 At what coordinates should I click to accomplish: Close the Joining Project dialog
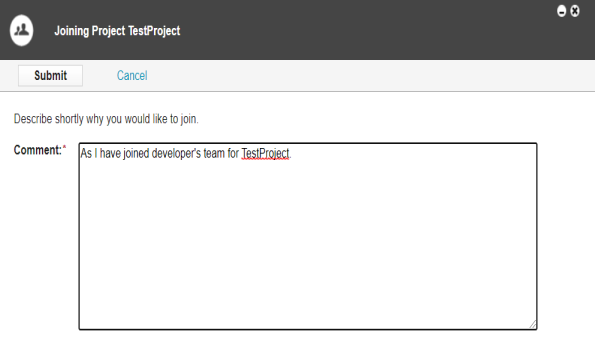coord(575,11)
